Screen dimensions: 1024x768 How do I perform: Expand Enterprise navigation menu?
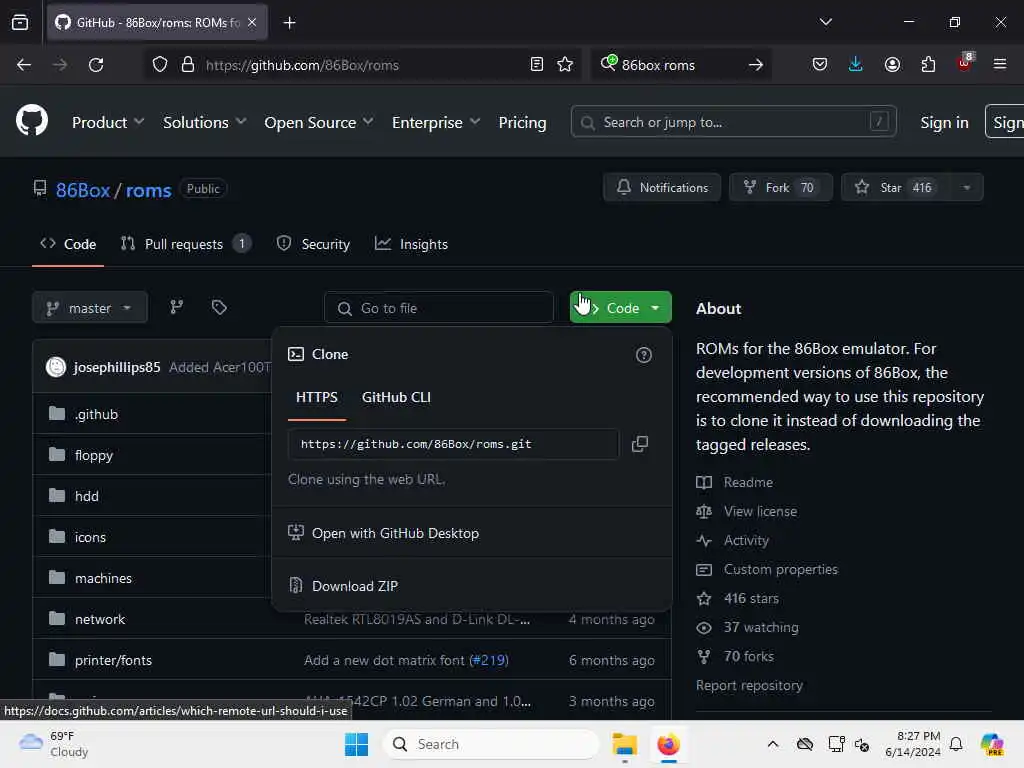pos(436,122)
